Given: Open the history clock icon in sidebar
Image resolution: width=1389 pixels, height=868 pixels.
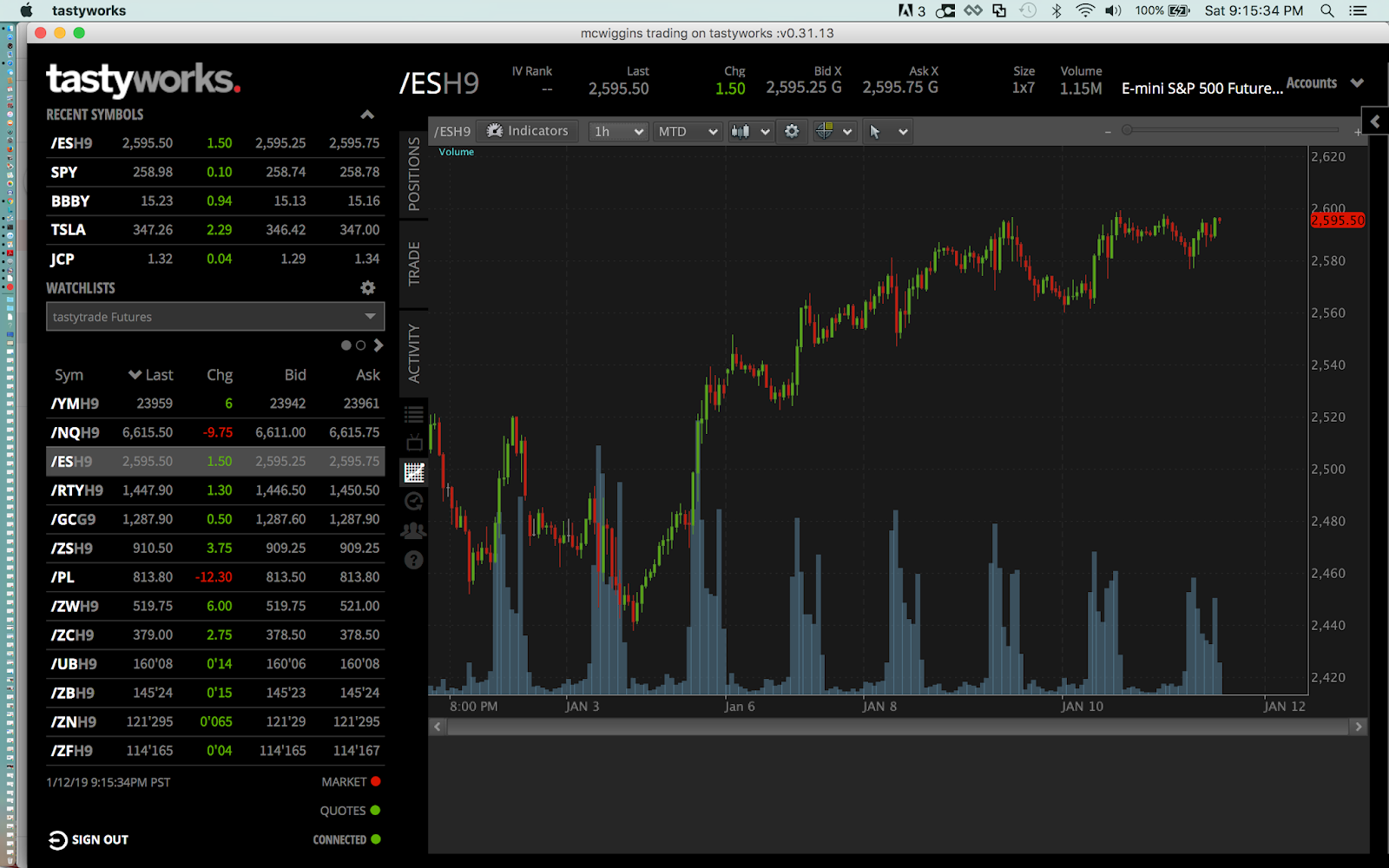Looking at the screenshot, I should pyautogui.click(x=414, y=501).
